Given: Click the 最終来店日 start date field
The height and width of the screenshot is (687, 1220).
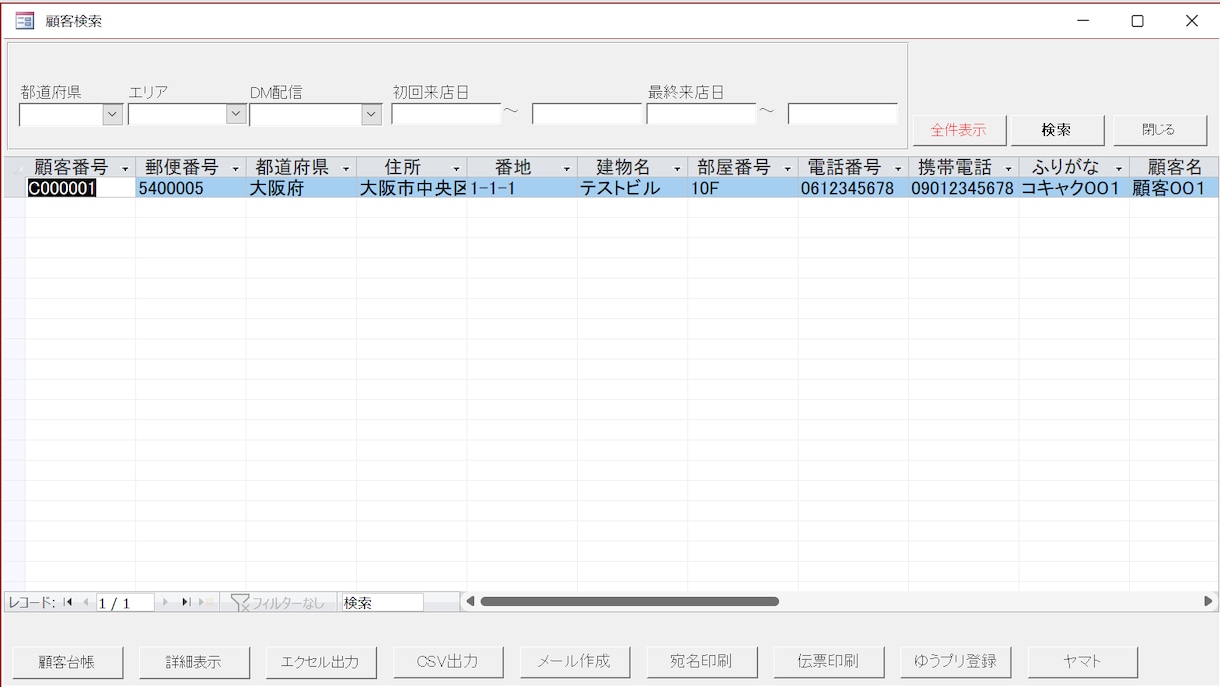Looking at the screenshot, I should [x=702, y=114].
